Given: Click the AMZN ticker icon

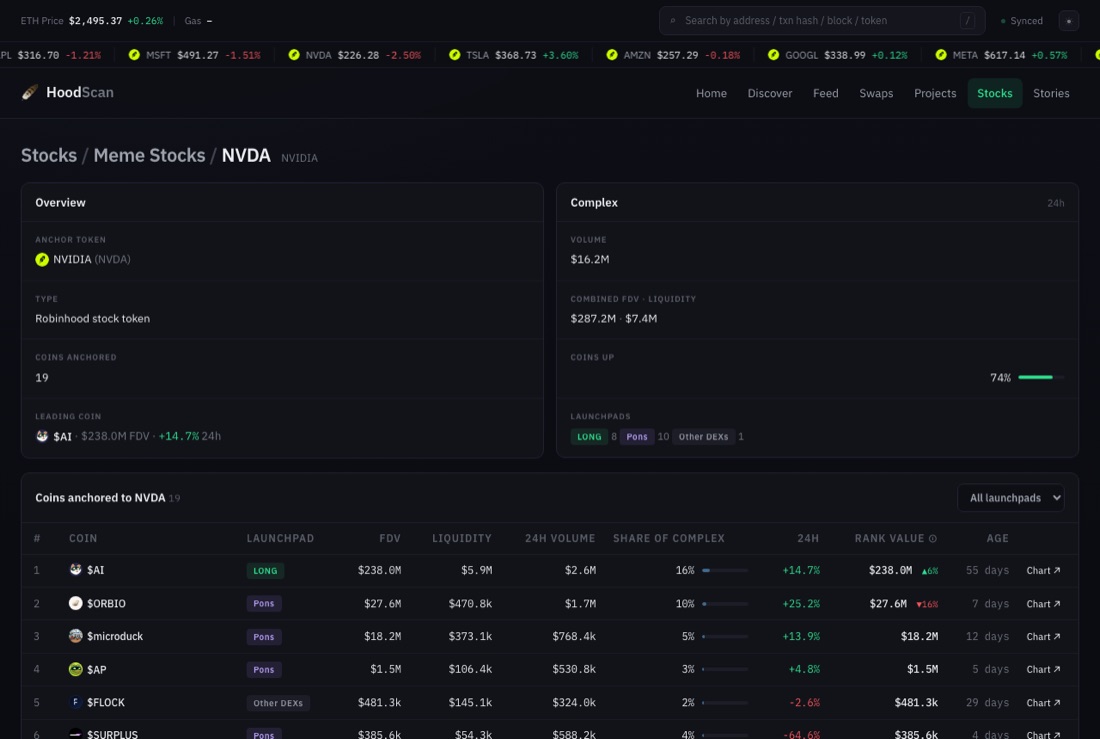Looking at the screenshot, I should [x=612, y=55].
